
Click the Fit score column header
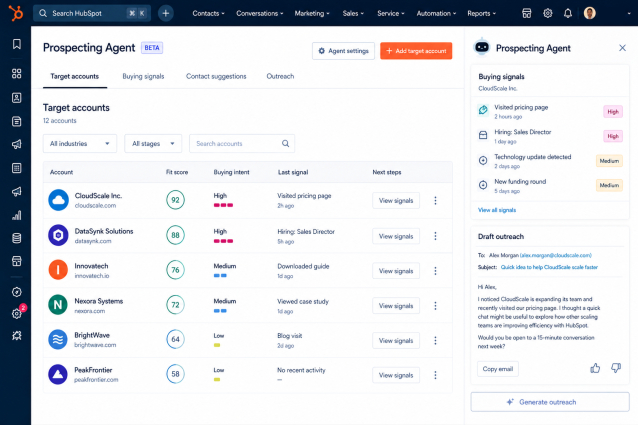177,172
